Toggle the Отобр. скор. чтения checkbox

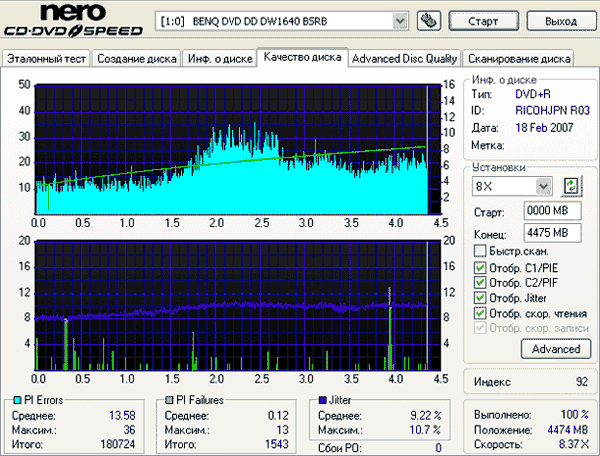[480, 313]
